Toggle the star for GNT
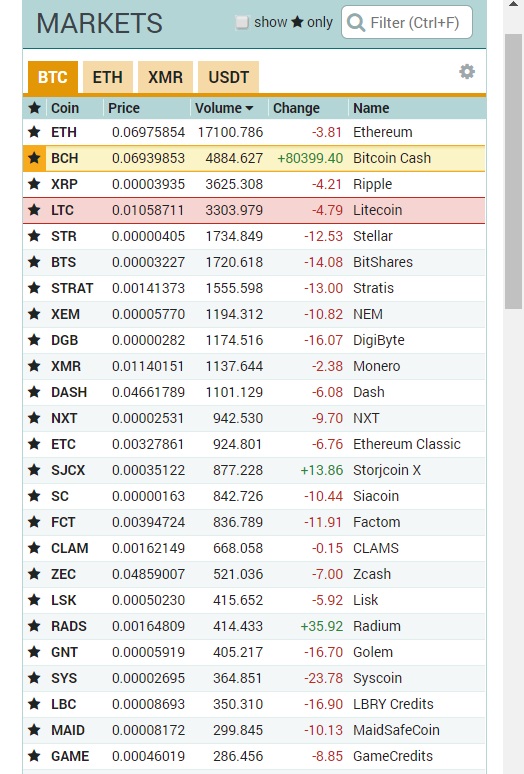This screenshot has width=524, height=774. tap(34, 652)
